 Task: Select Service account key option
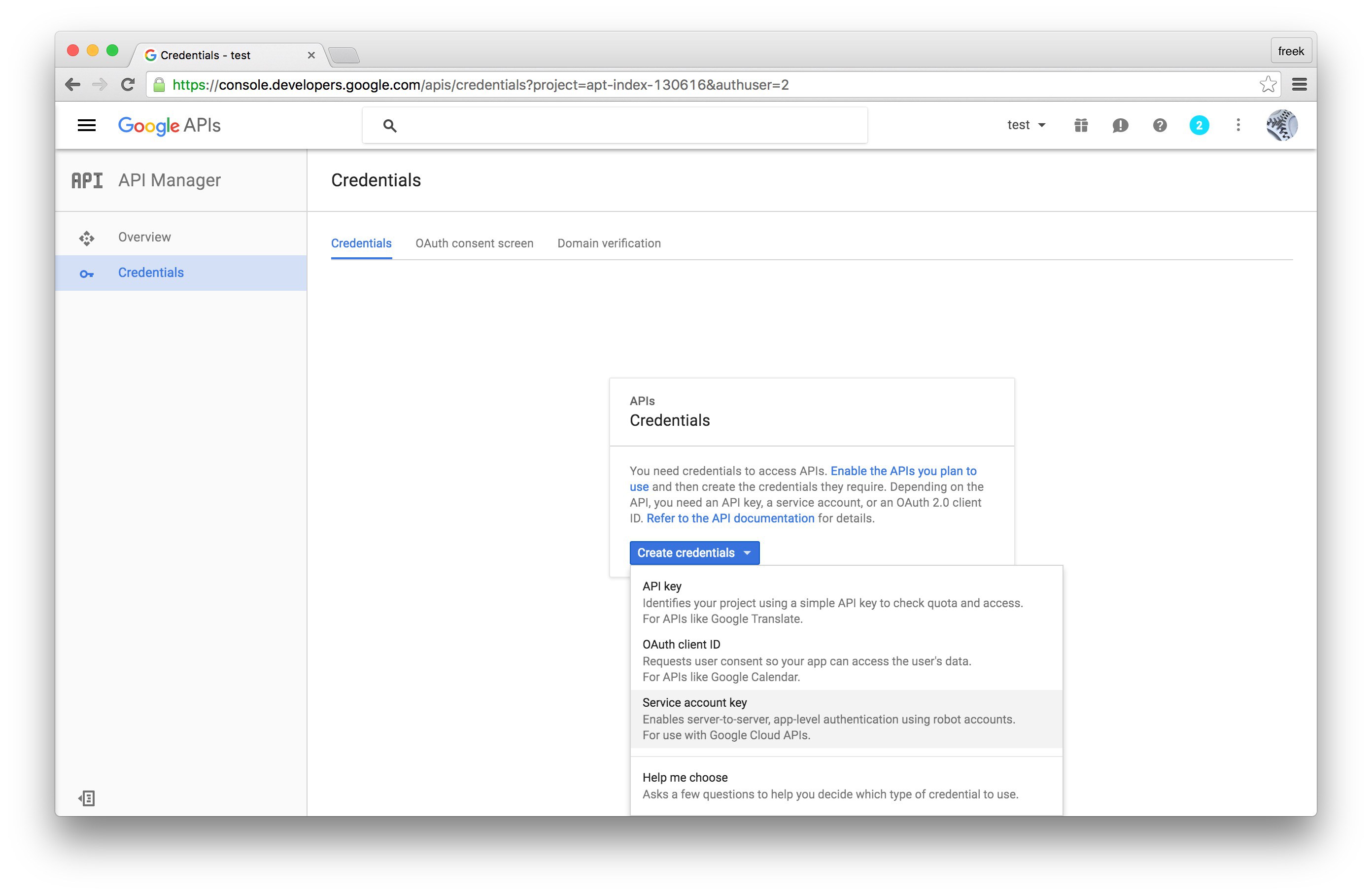tap(694, 702)
